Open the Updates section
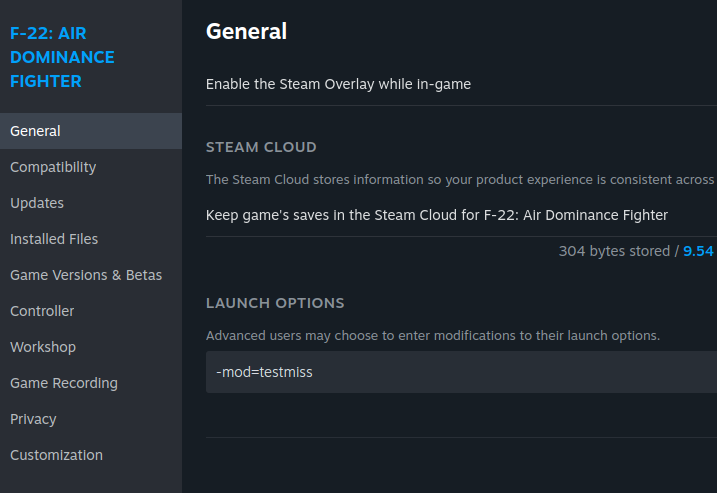717x493 pixels. coord(91,203)
